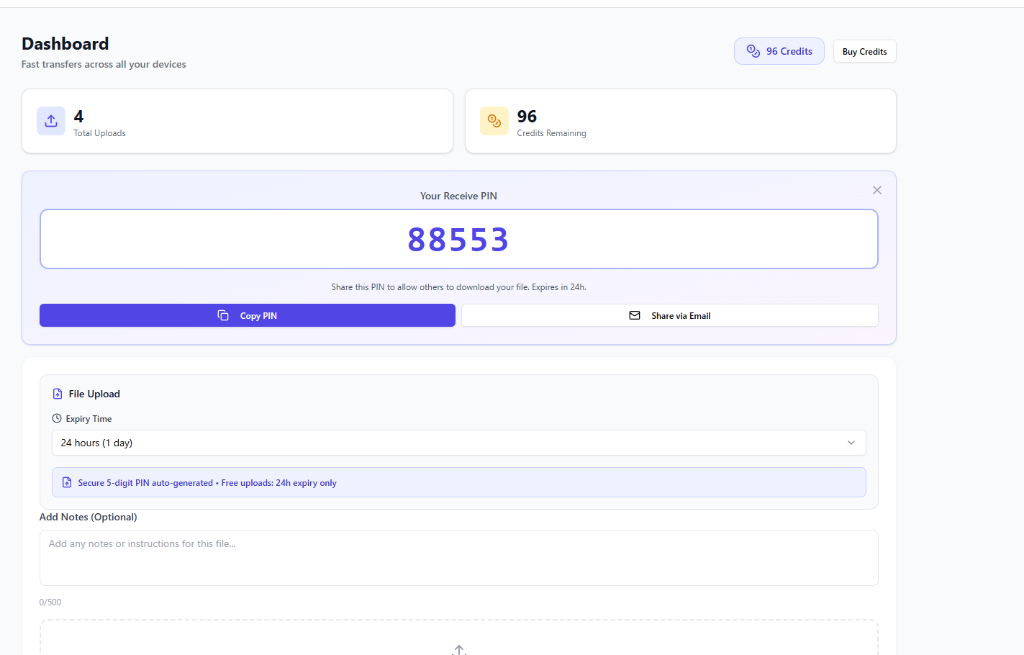Click 'Fast transfers across all your devices' subtitle
The height and width of the screenshot is (655, 1024).
[104, 64]
